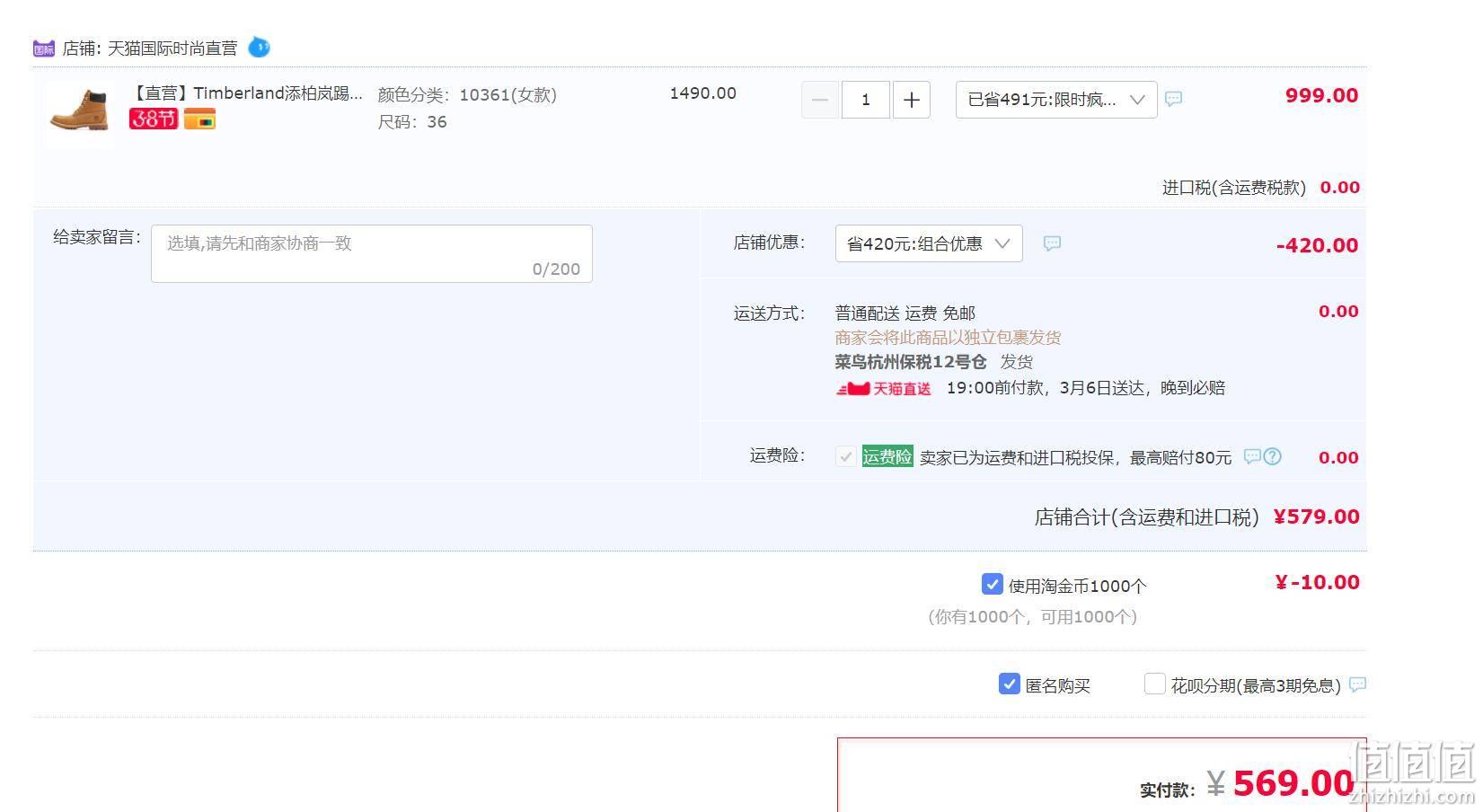Click the message-to-seller text box
The width and height of the screenshot is (1483, 812).
tap(372, 253)
